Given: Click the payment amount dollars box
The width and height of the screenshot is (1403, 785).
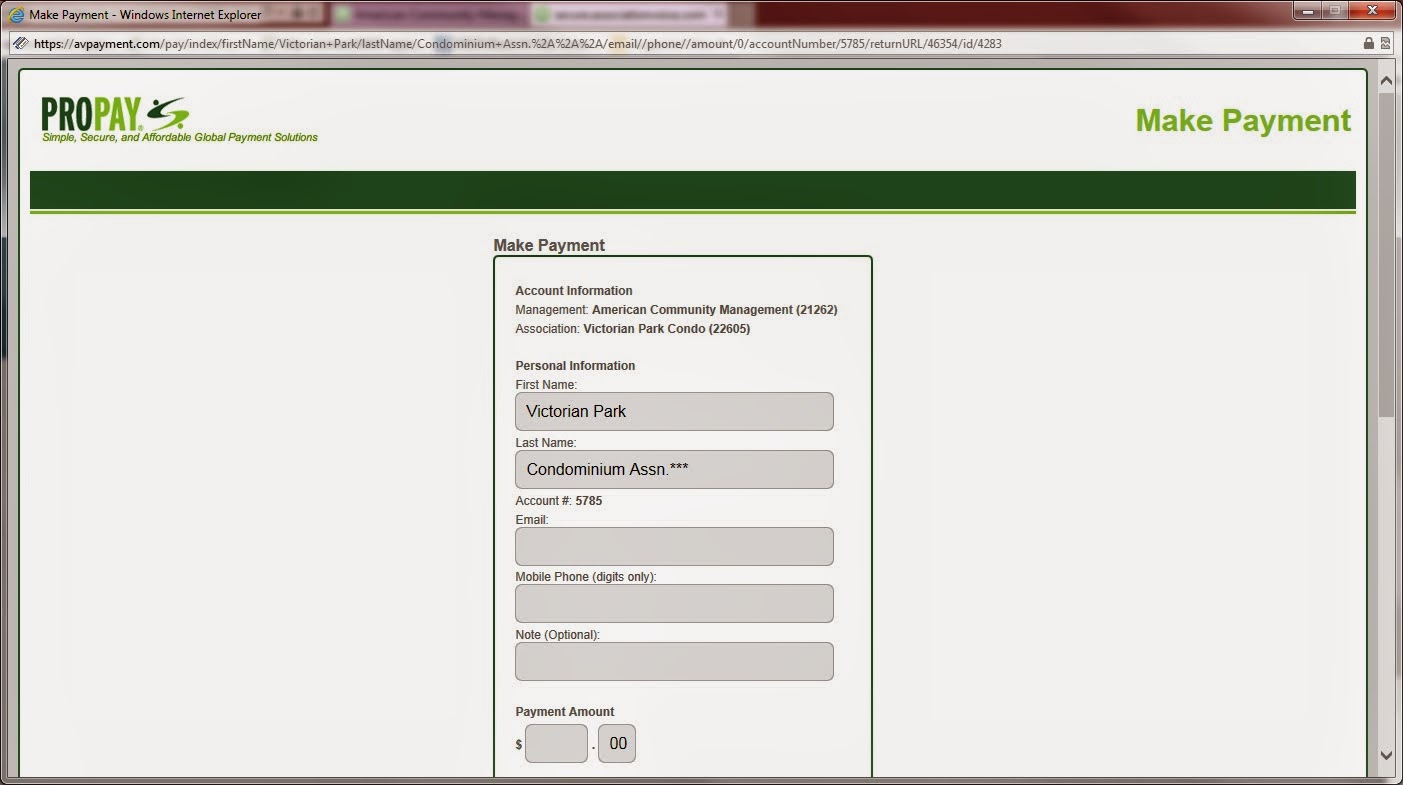Looking at the screenshot, I should (556, 744).
